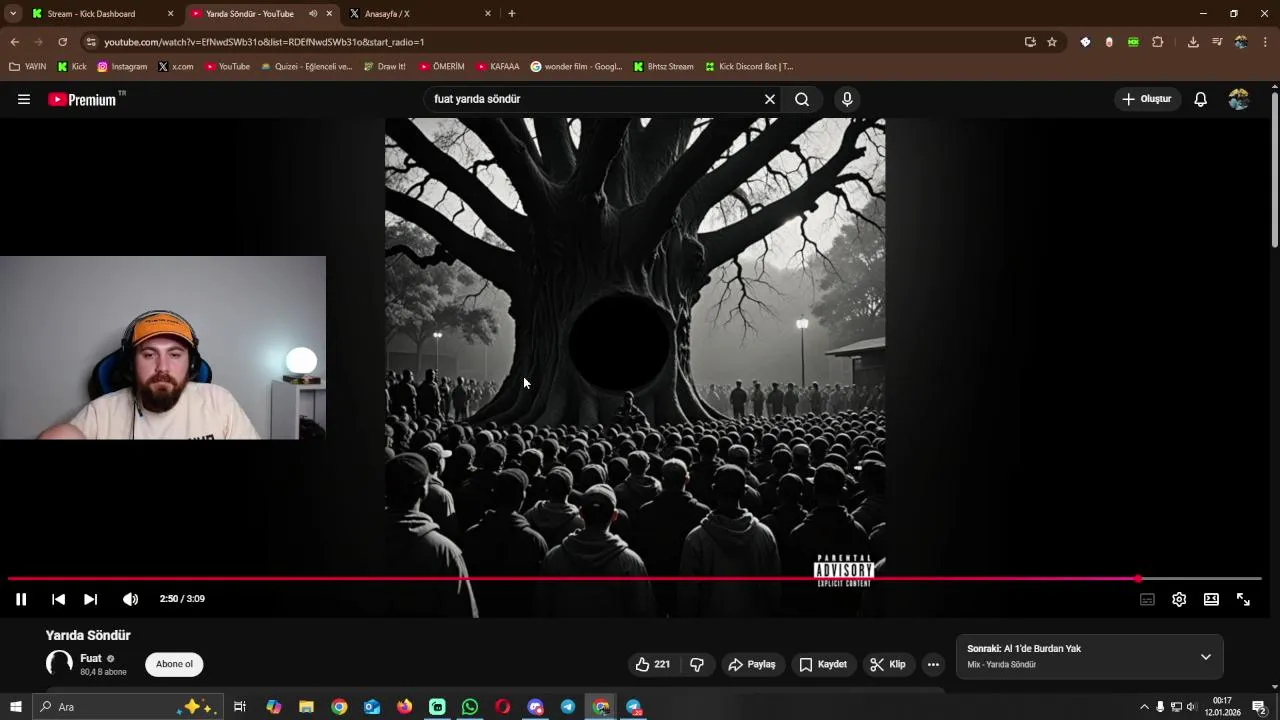Open the tab search dropdown arrow
This screenshot has width=1280, height=720.
13,14
